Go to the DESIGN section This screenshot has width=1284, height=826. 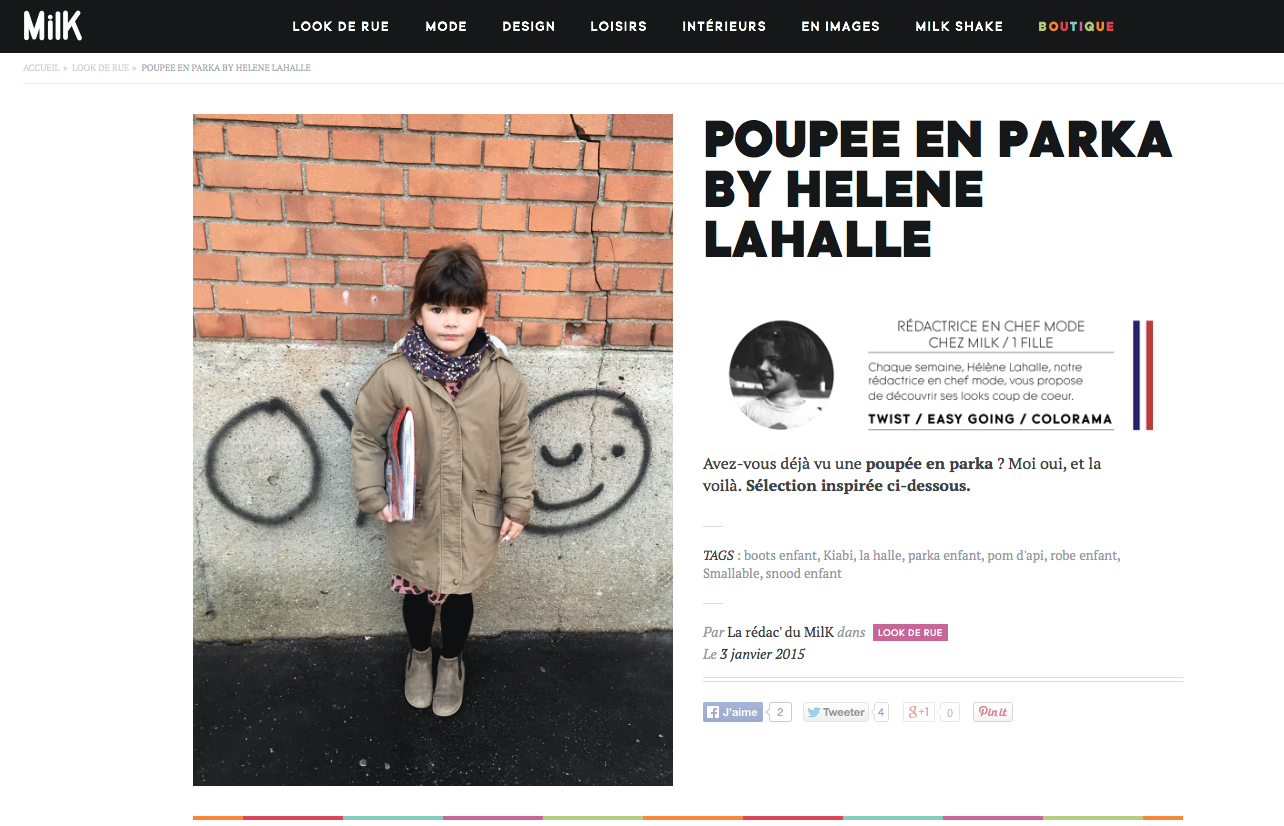tap(528, 26)
